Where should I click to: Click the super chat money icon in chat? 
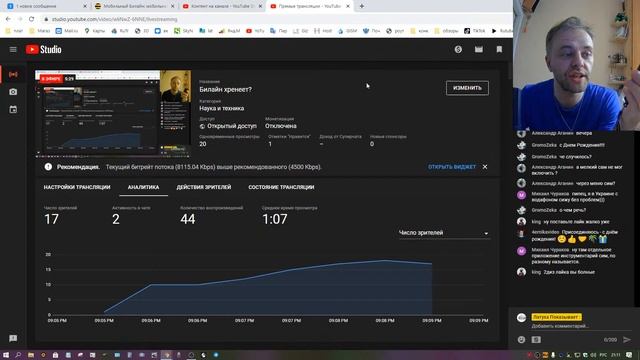[x=536, y=339]
